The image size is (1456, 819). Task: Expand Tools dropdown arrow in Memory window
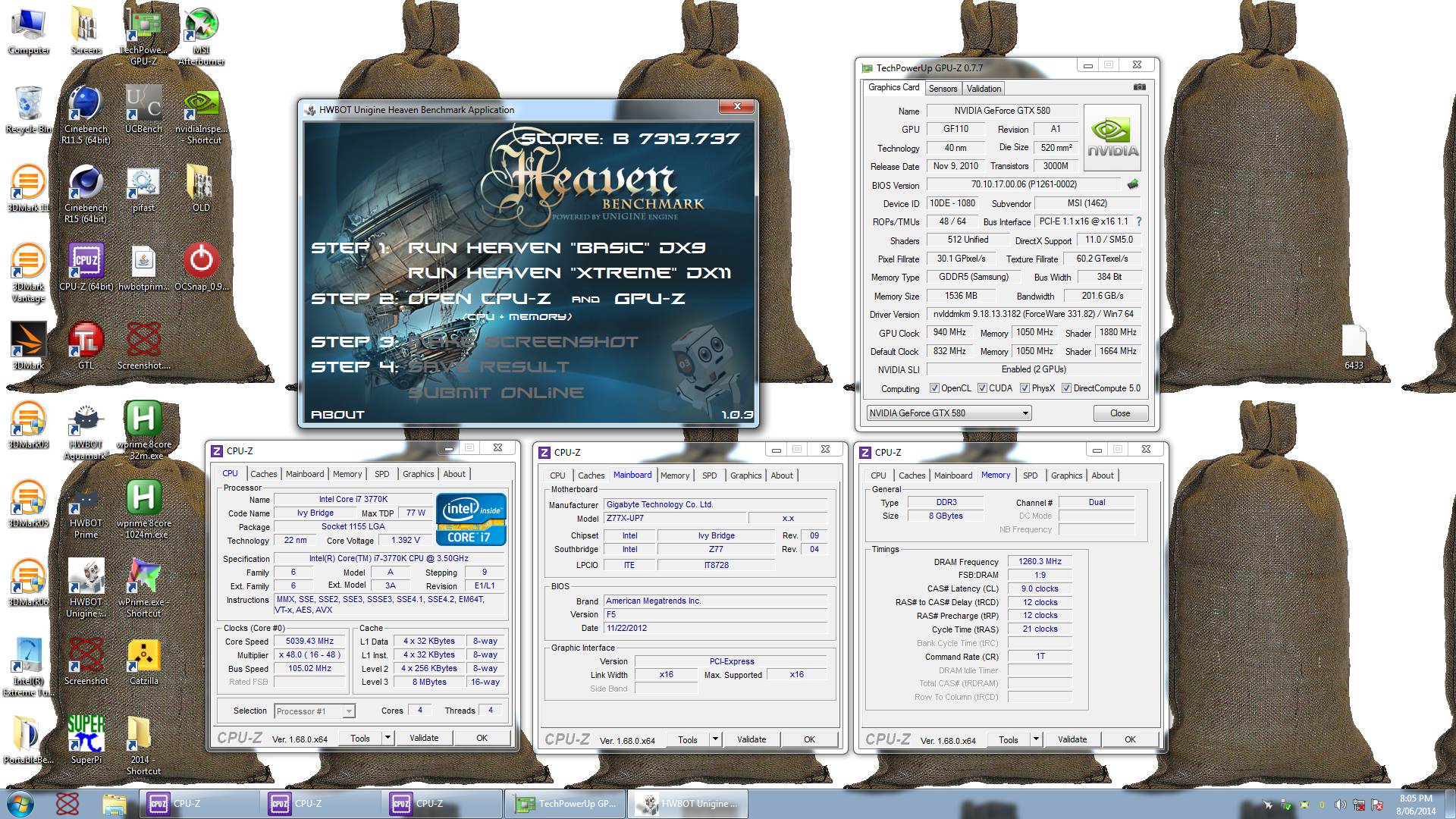(x=1036, y=739)
